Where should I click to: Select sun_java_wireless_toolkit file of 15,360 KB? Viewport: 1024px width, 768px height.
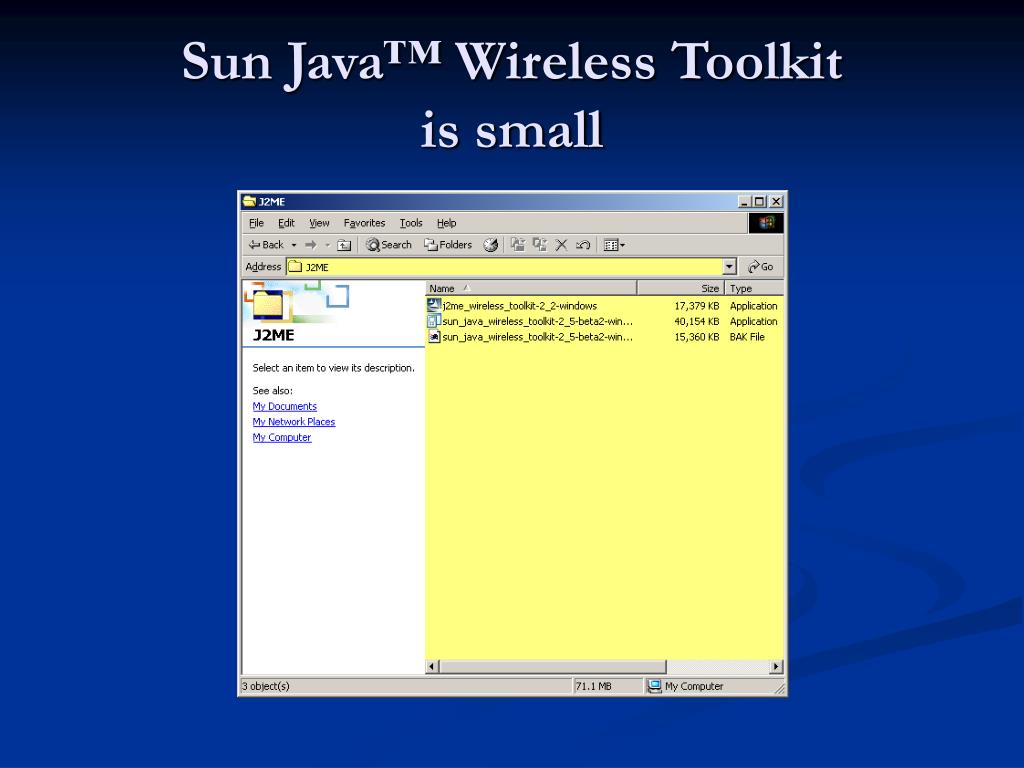click(537, 337)
